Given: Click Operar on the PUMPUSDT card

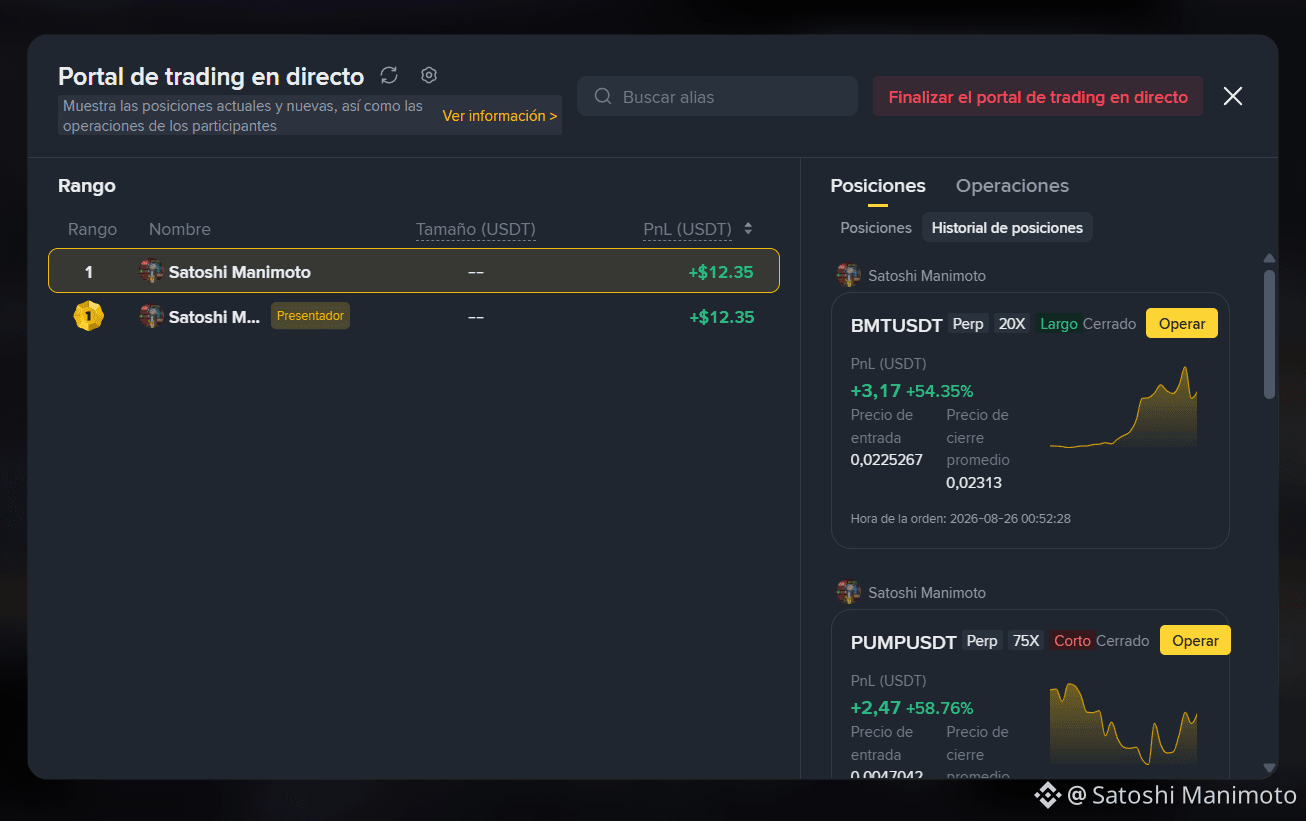Looking at the screenshot, I should [x=1195, y=641].
